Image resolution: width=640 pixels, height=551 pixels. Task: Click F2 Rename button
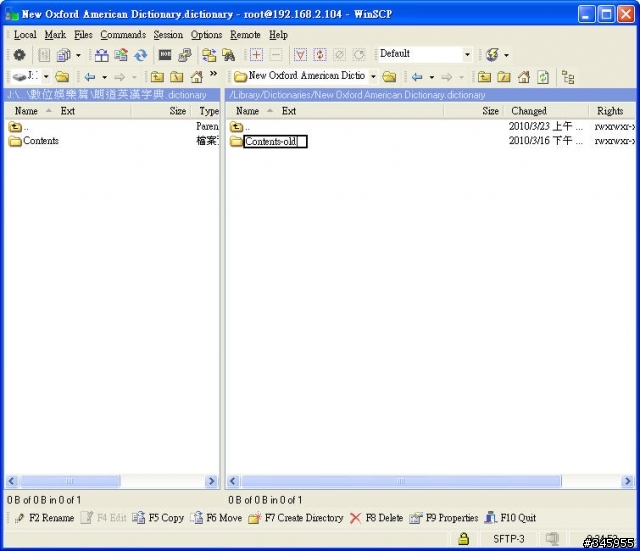44,518
